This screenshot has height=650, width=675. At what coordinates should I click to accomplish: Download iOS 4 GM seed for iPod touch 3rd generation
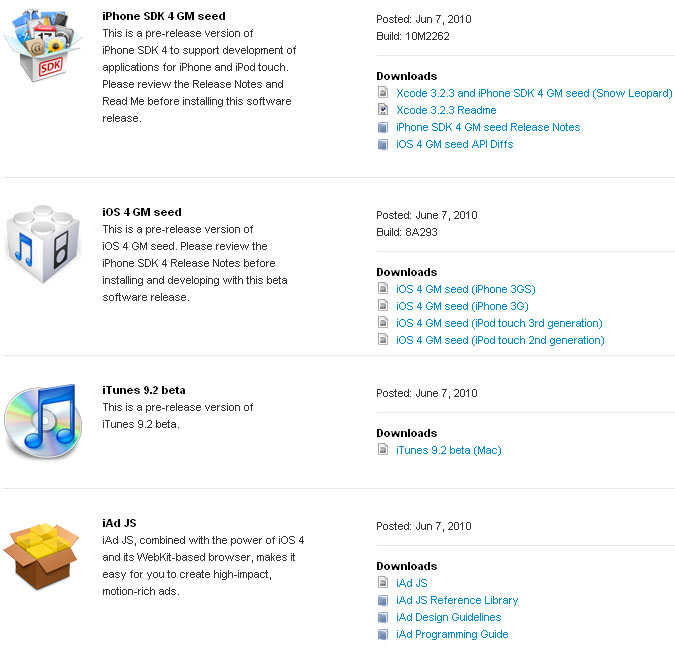pyautogui.click(x=499, y=323)
